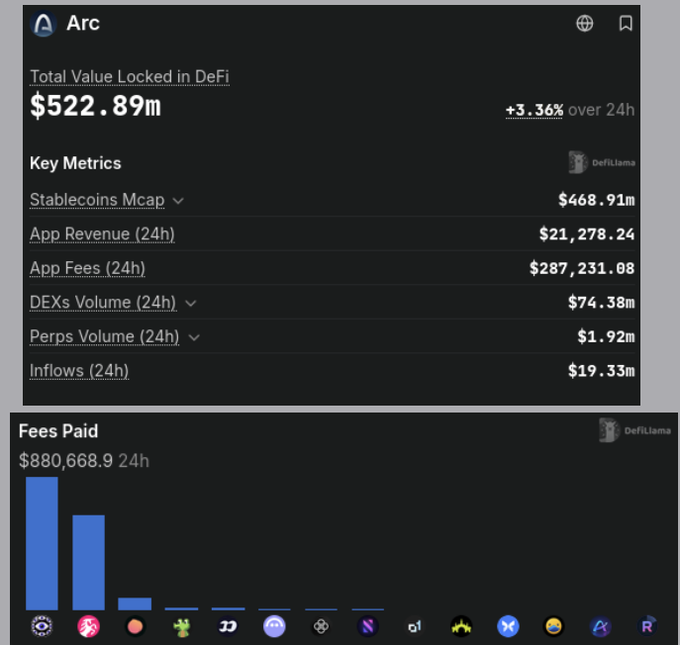This screenshot has height=645, width=680.
Task: Click the $21,278.24 revenue value
Action: tap(587, 234)
